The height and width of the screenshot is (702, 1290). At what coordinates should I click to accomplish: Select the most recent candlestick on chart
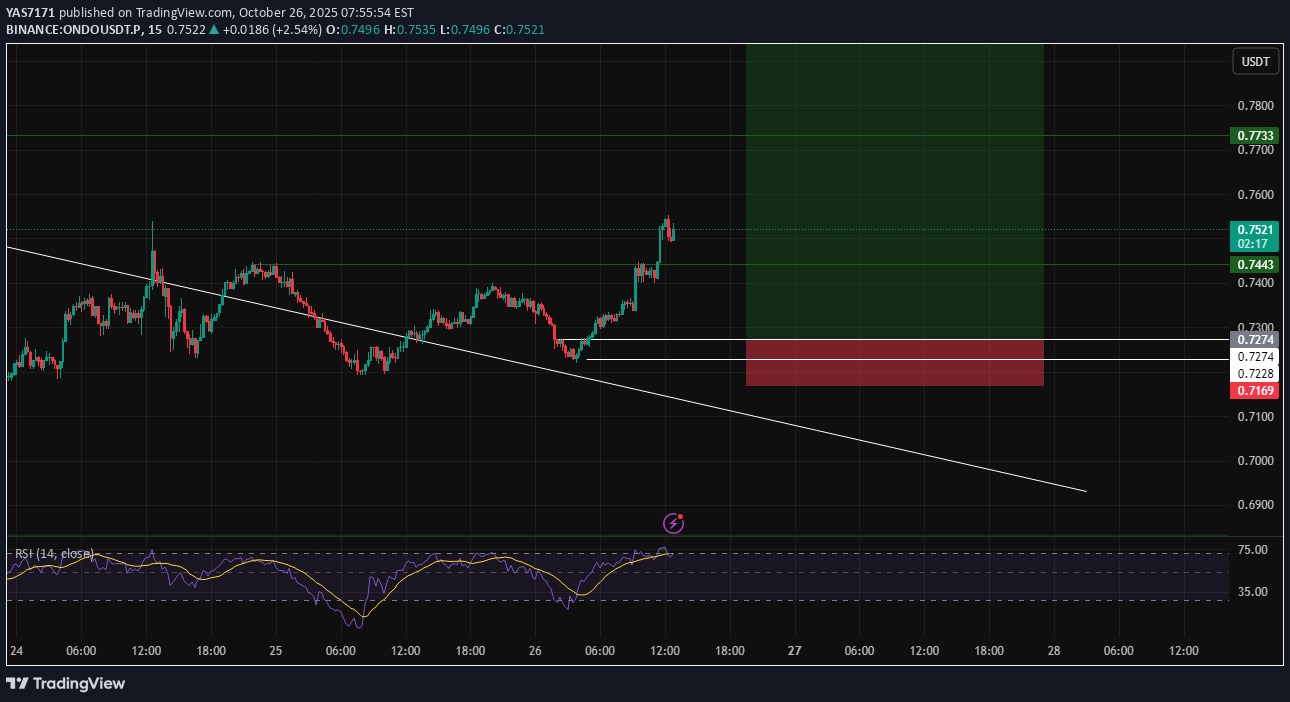pos(673,234)
